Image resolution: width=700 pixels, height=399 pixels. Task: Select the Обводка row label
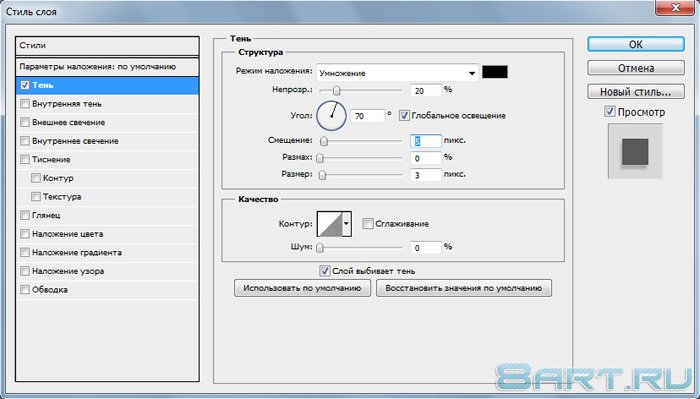[x=50, y=290]
